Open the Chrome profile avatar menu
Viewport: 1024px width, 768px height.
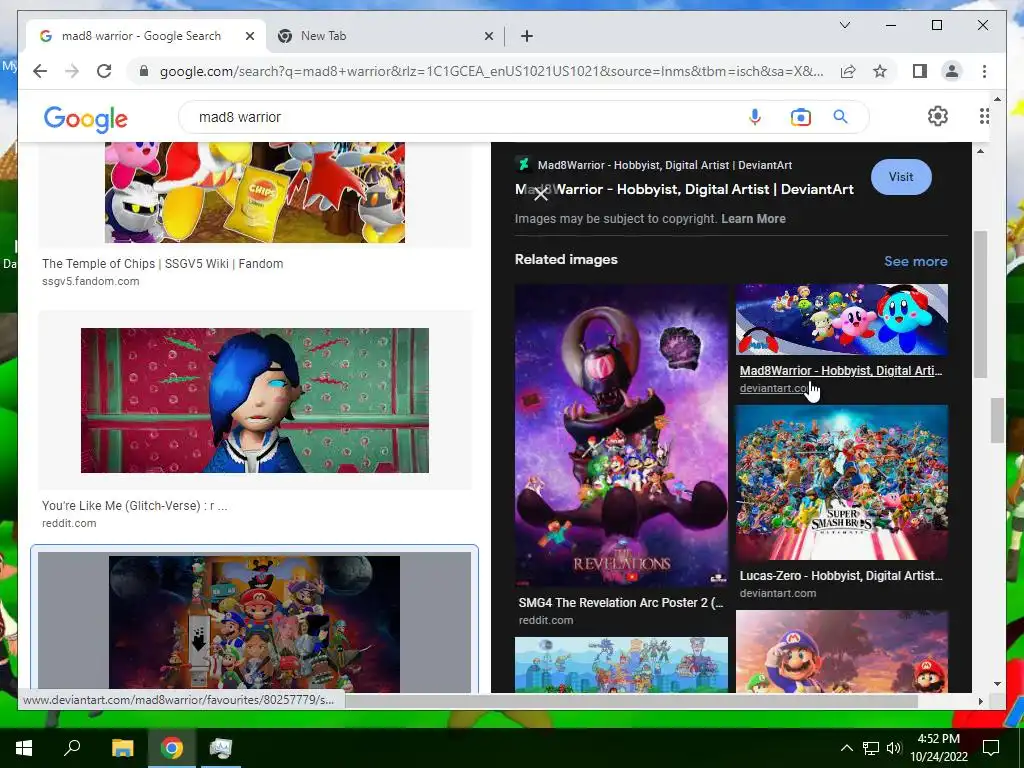point(952,71)
